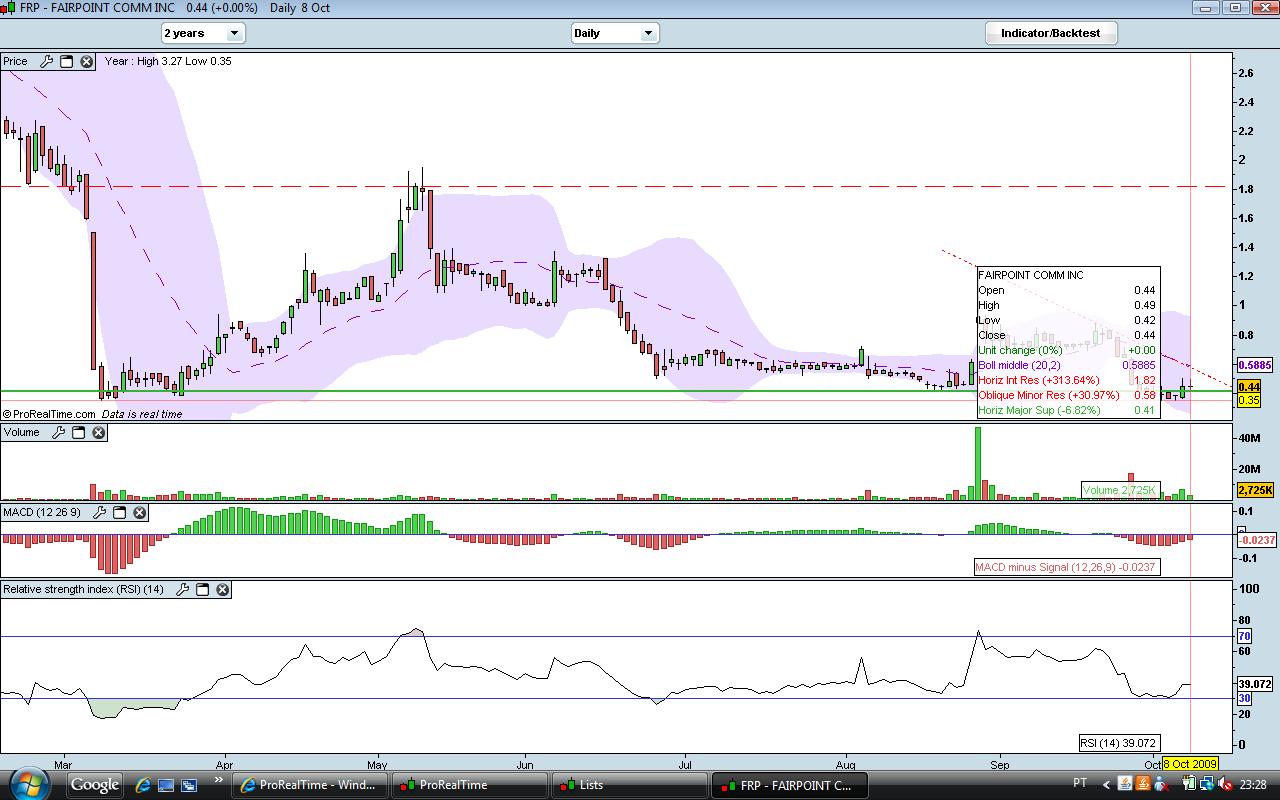Maximize the RSI panel
The height and width of the screenshot is (800, 1280).
pyautogui.click(x=202, y=589)
